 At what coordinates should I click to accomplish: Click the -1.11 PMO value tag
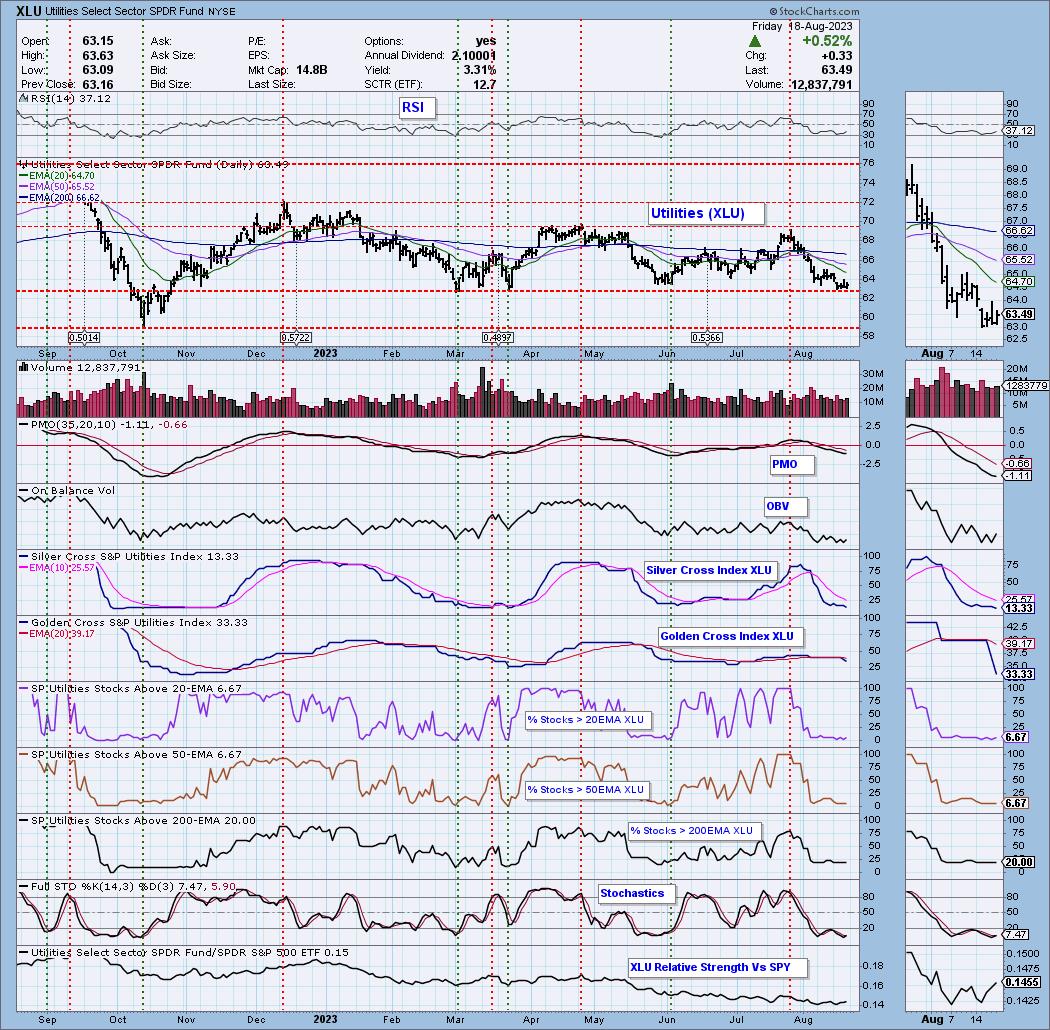tap(1019, 475)
